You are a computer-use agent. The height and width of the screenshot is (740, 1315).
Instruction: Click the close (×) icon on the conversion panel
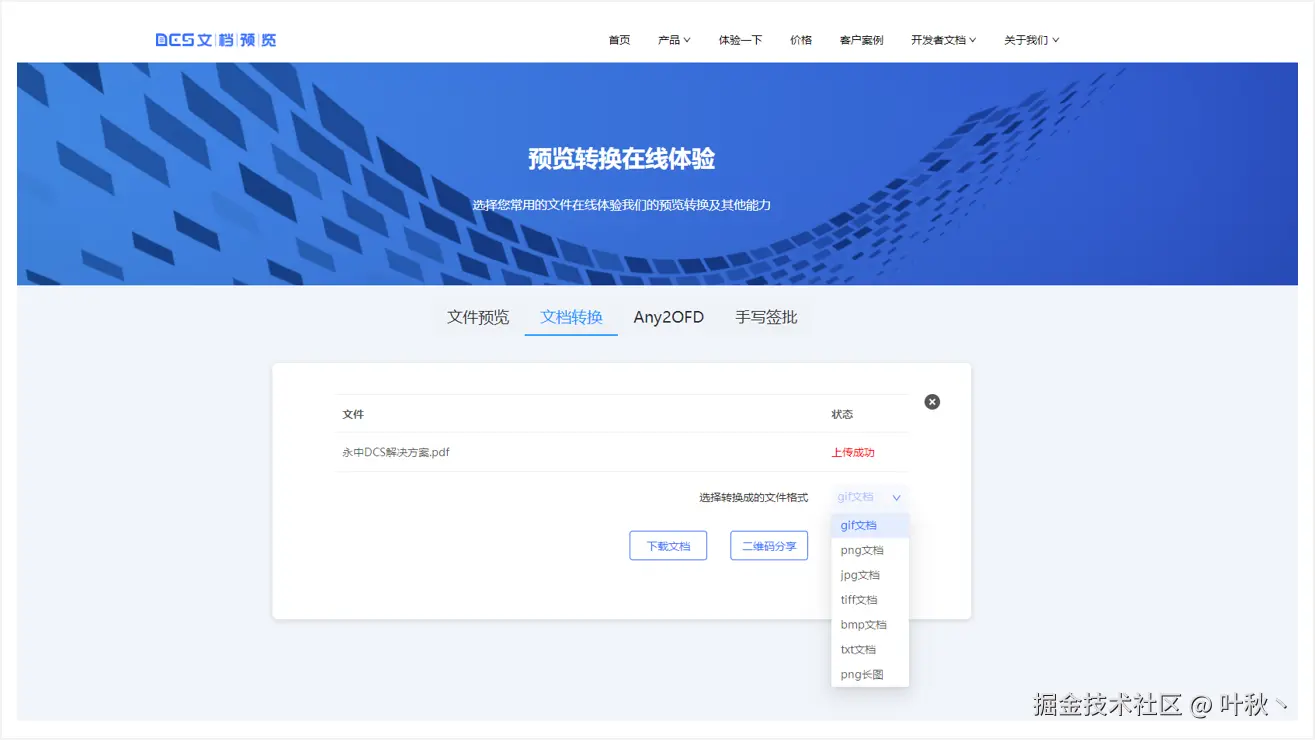point(931,401)
